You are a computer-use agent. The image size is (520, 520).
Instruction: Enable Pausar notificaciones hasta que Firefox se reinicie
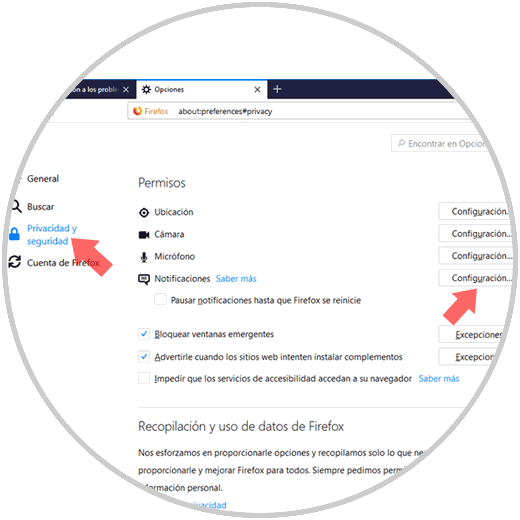point(160,299)
